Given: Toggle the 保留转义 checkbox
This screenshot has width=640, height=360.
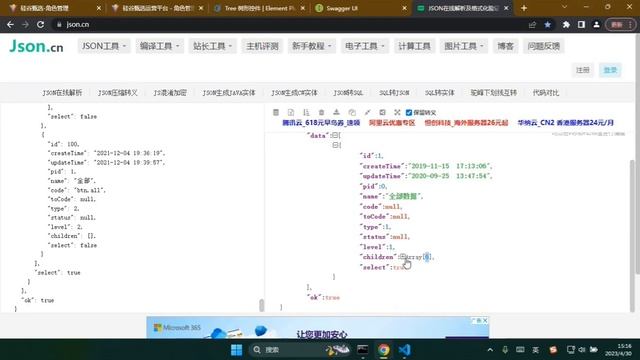Looking at the screenshot, I should 409,113.
